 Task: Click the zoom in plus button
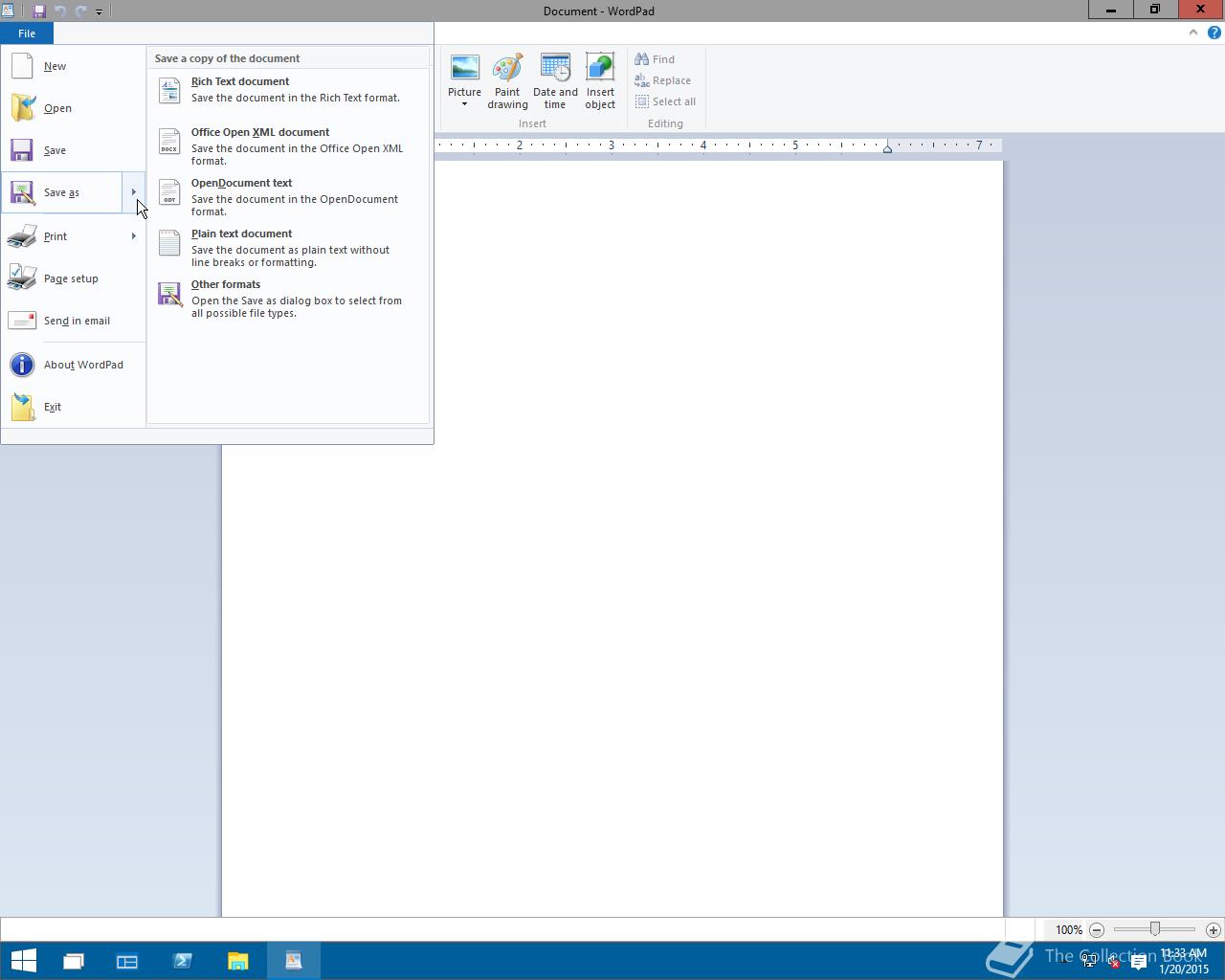pos(1213,929)
